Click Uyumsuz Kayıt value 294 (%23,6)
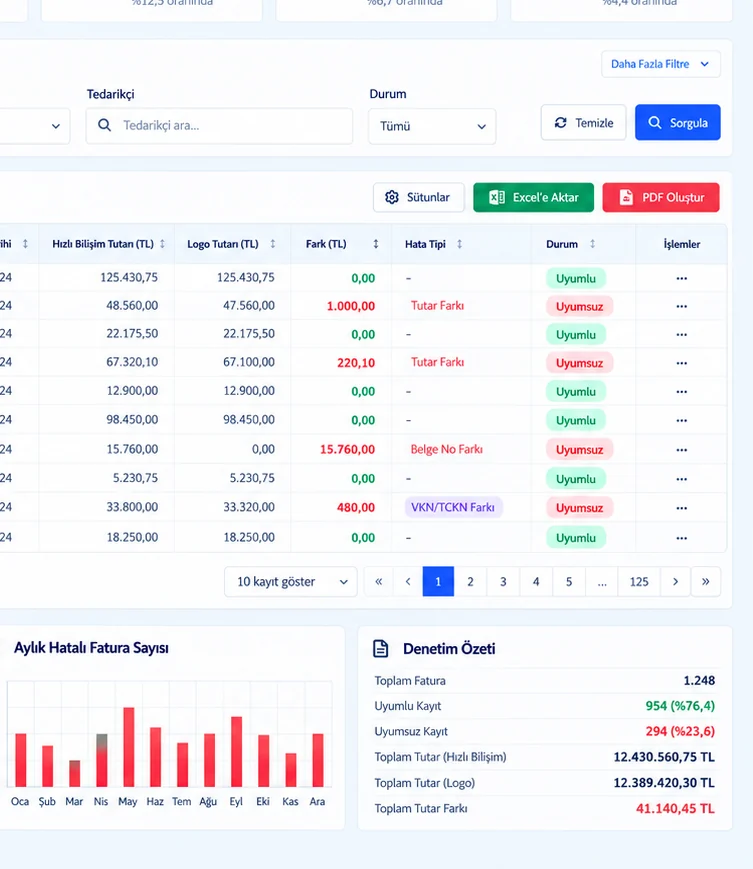753x869 pixels. (x=680, y=732)
